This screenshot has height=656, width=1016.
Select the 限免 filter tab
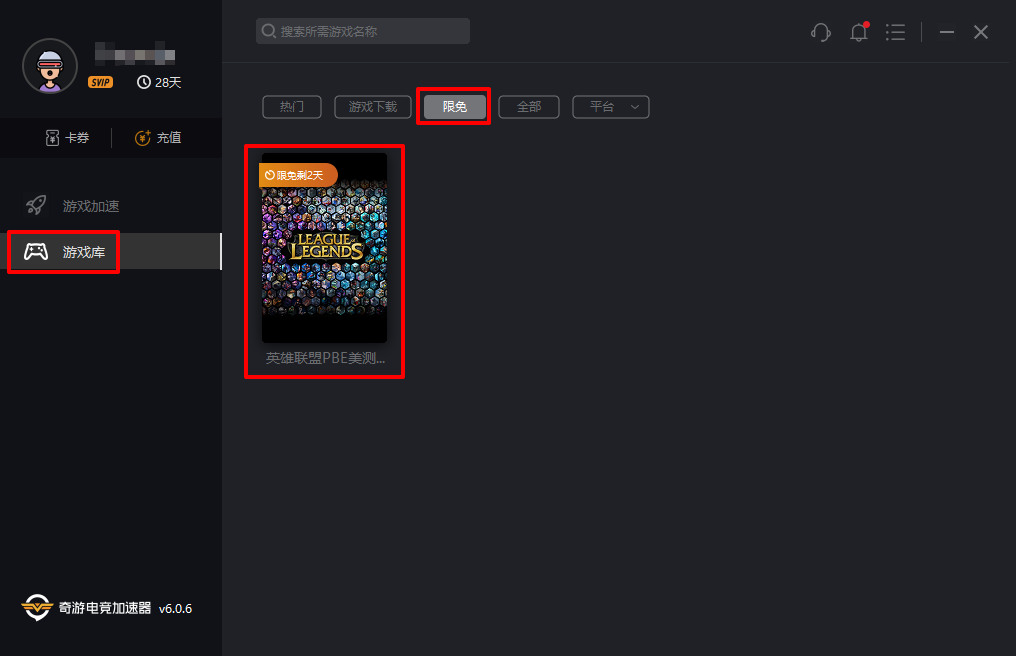click(454, 106)
